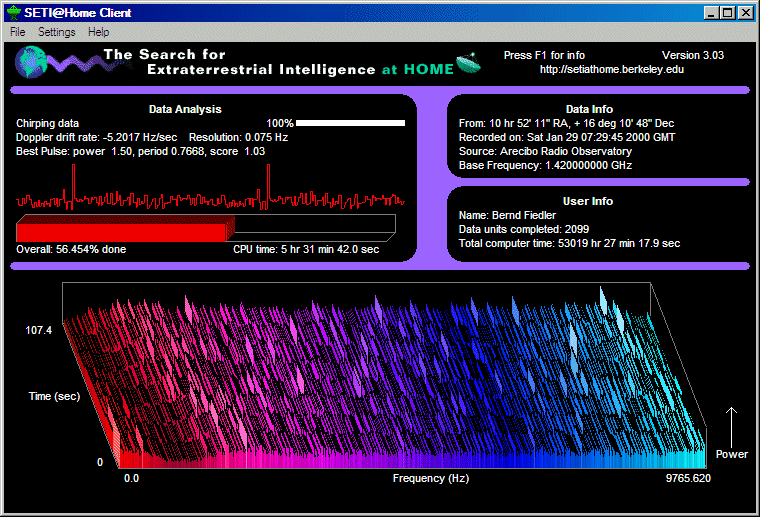Click 'Overall: 56.454% done' text
This screenshot has height=517, width=760.
(x=71, y=250)
